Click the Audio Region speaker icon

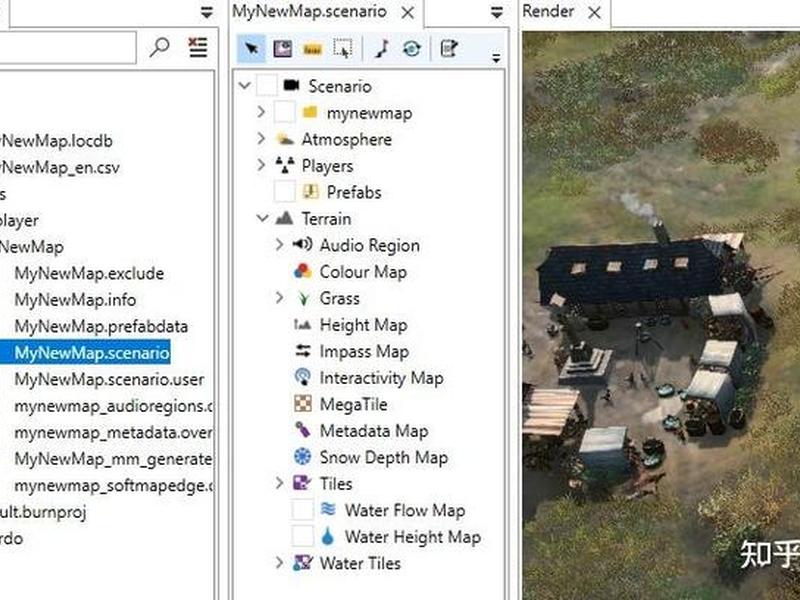pyautogui.click(x=303, y=244)
